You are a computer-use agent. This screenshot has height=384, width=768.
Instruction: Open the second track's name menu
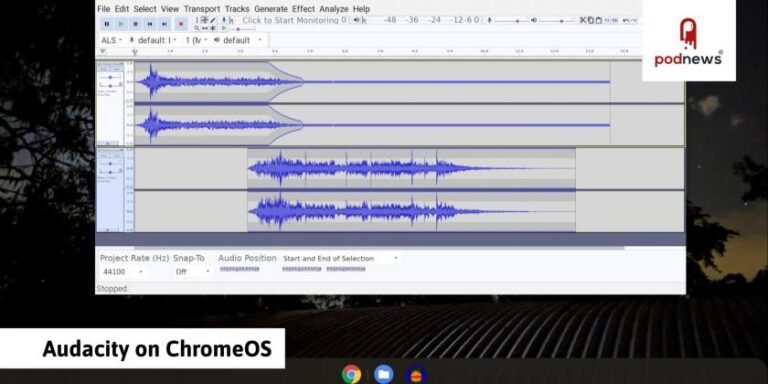(x=113, y=150)
